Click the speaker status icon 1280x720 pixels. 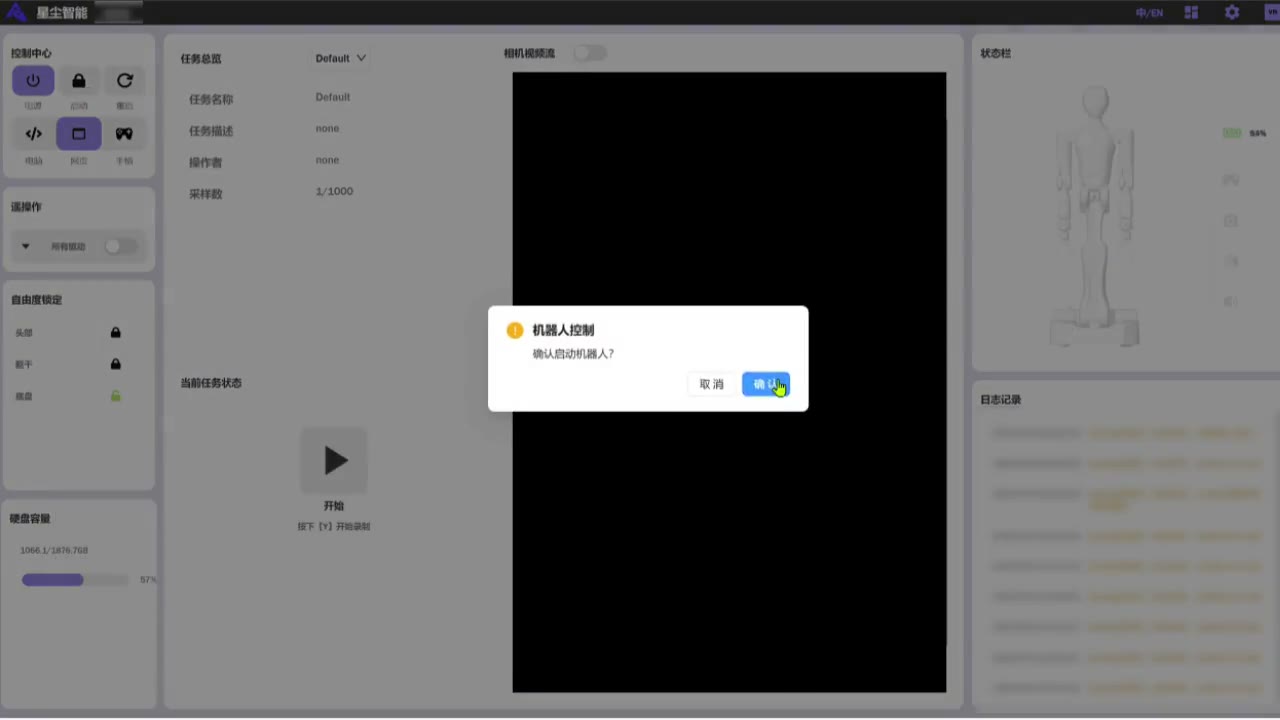coord(1231,302)
